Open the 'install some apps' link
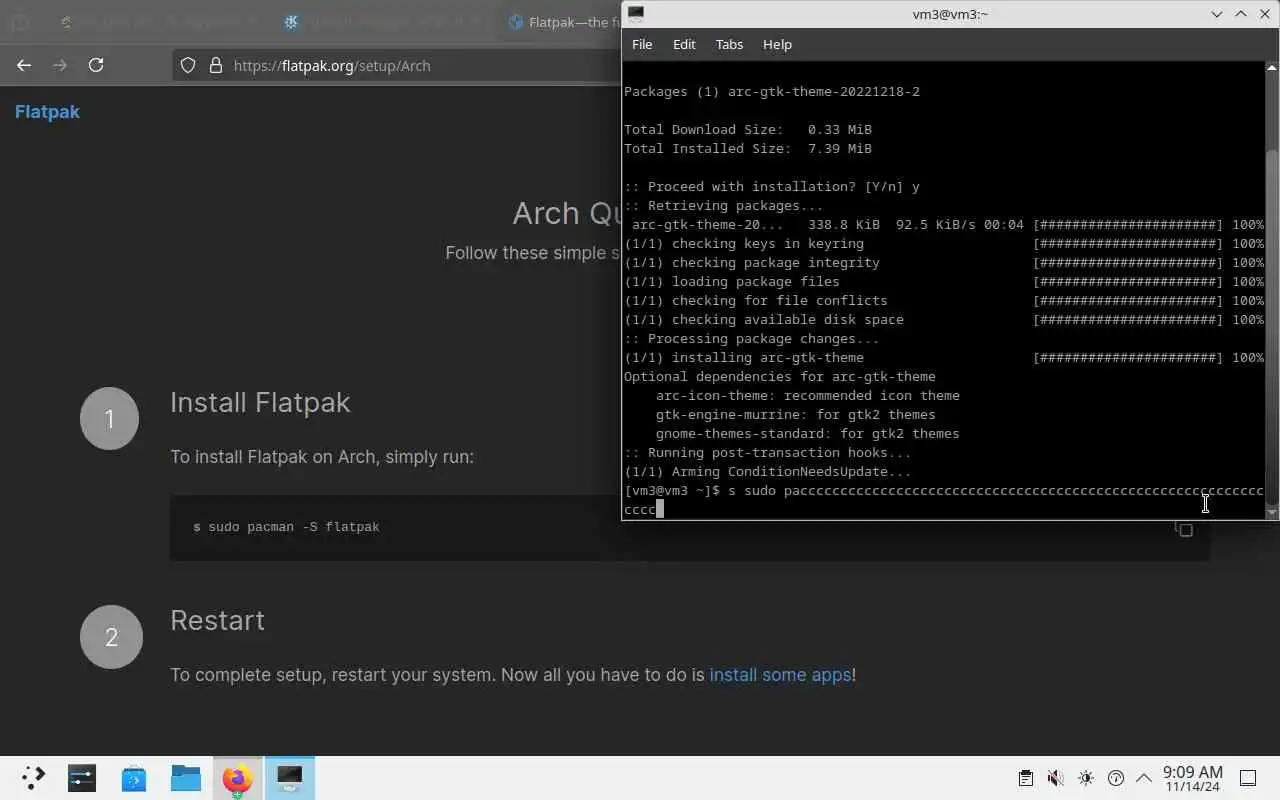Screen dimensions: 1280x800 pyautogui.click(x=780, y=675)
